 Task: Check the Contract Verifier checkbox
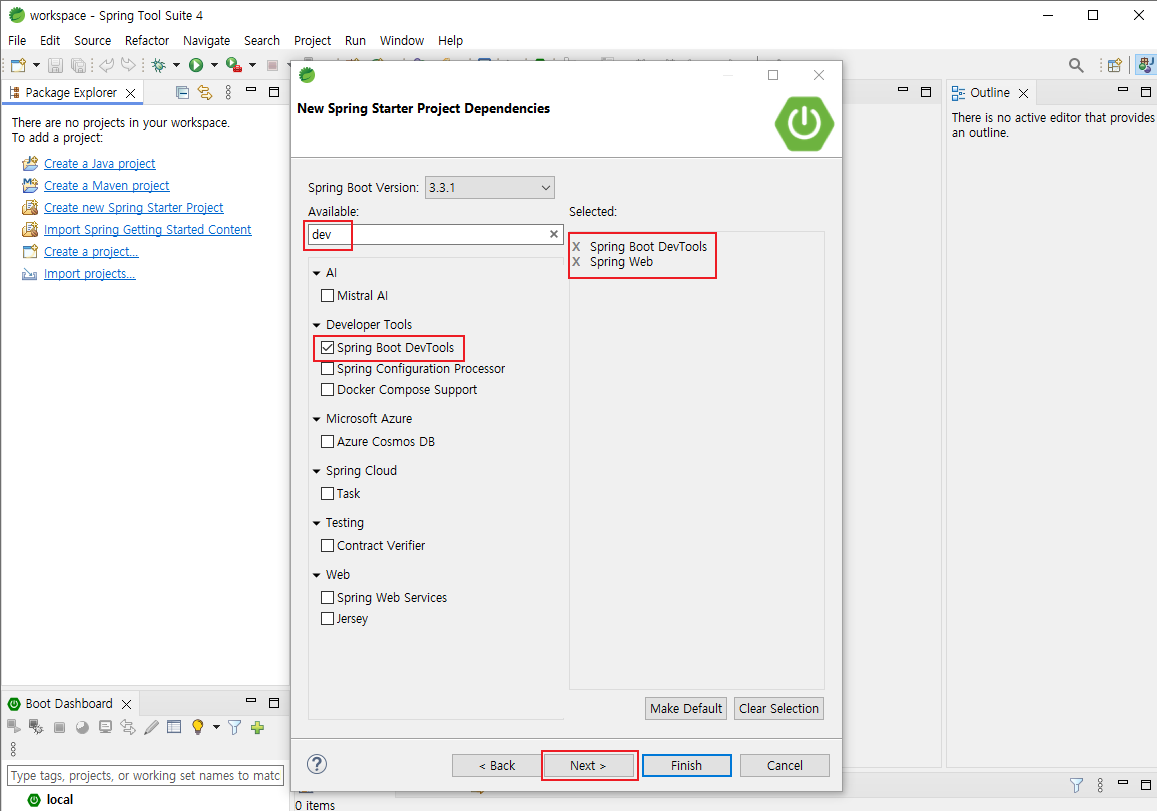[x=328, y=545]
